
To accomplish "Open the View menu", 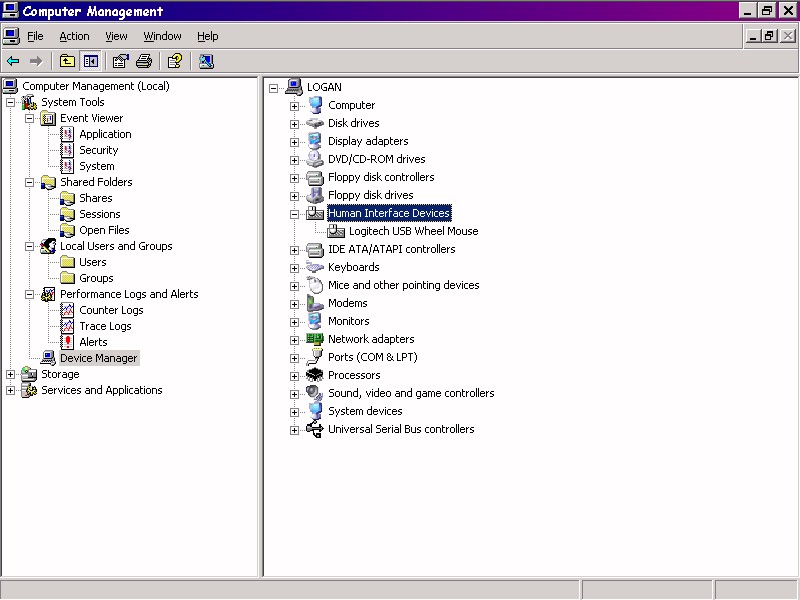I will 116,36.
